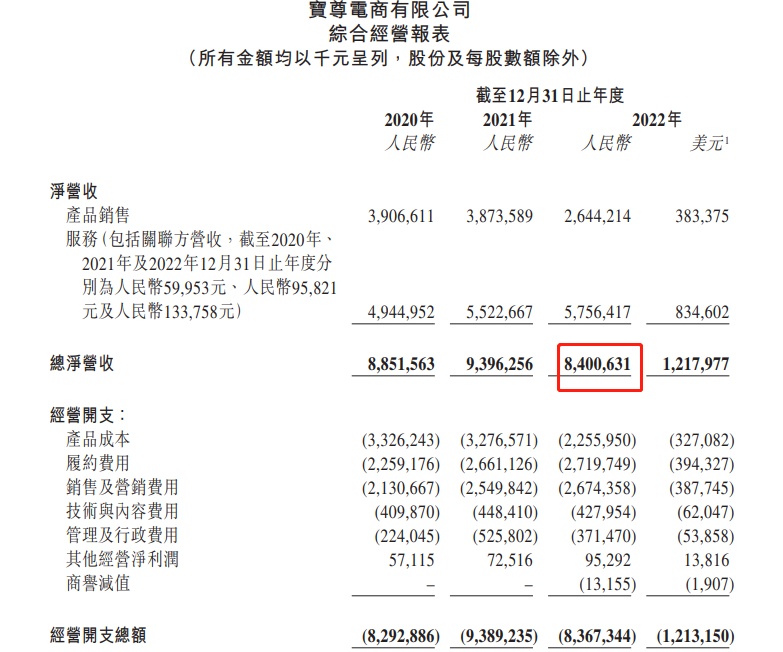Click total operating expenses (9,389,235)
This screenshot has height=652, width=783.
(x=499, y=636)
